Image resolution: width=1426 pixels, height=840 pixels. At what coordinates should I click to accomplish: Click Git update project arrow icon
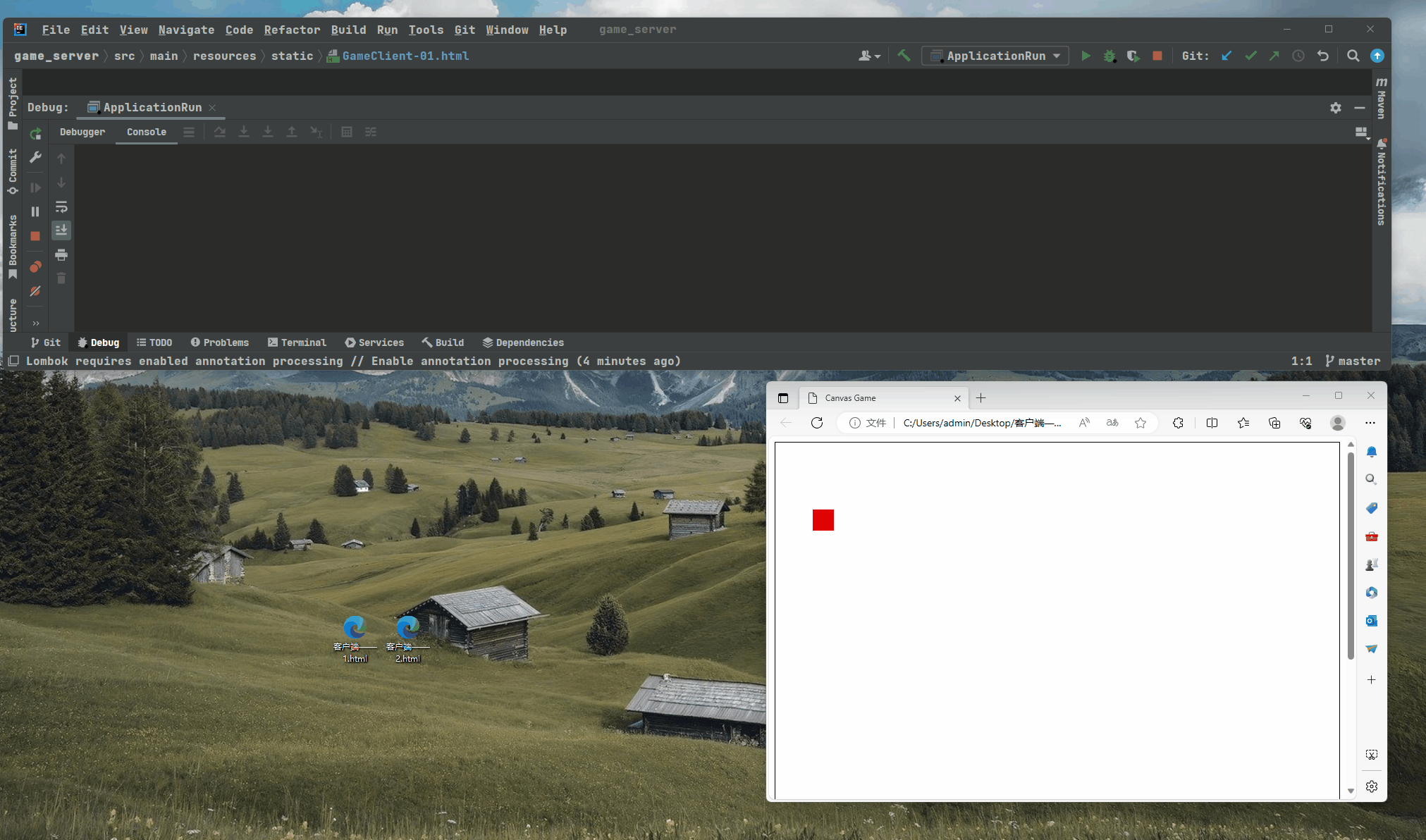[x=1227, y=56]
